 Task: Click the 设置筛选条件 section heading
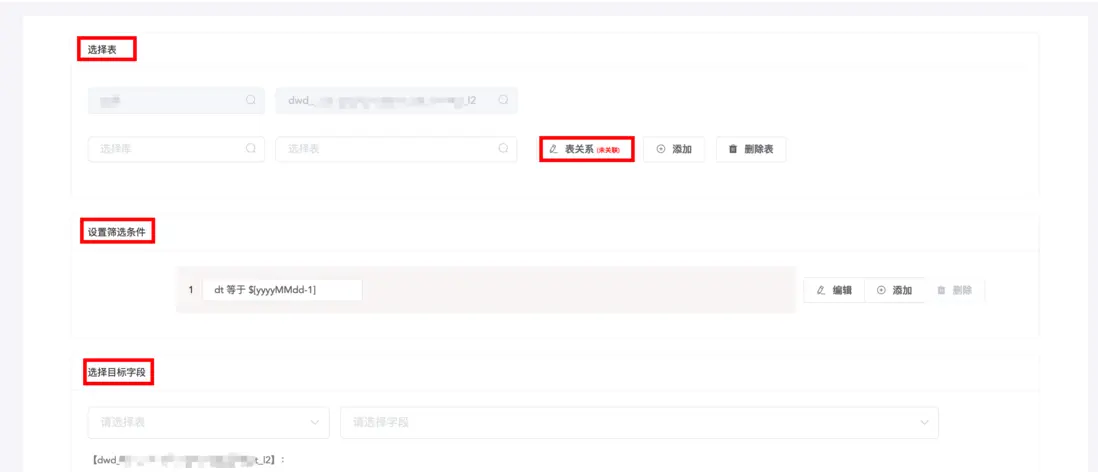116,232
